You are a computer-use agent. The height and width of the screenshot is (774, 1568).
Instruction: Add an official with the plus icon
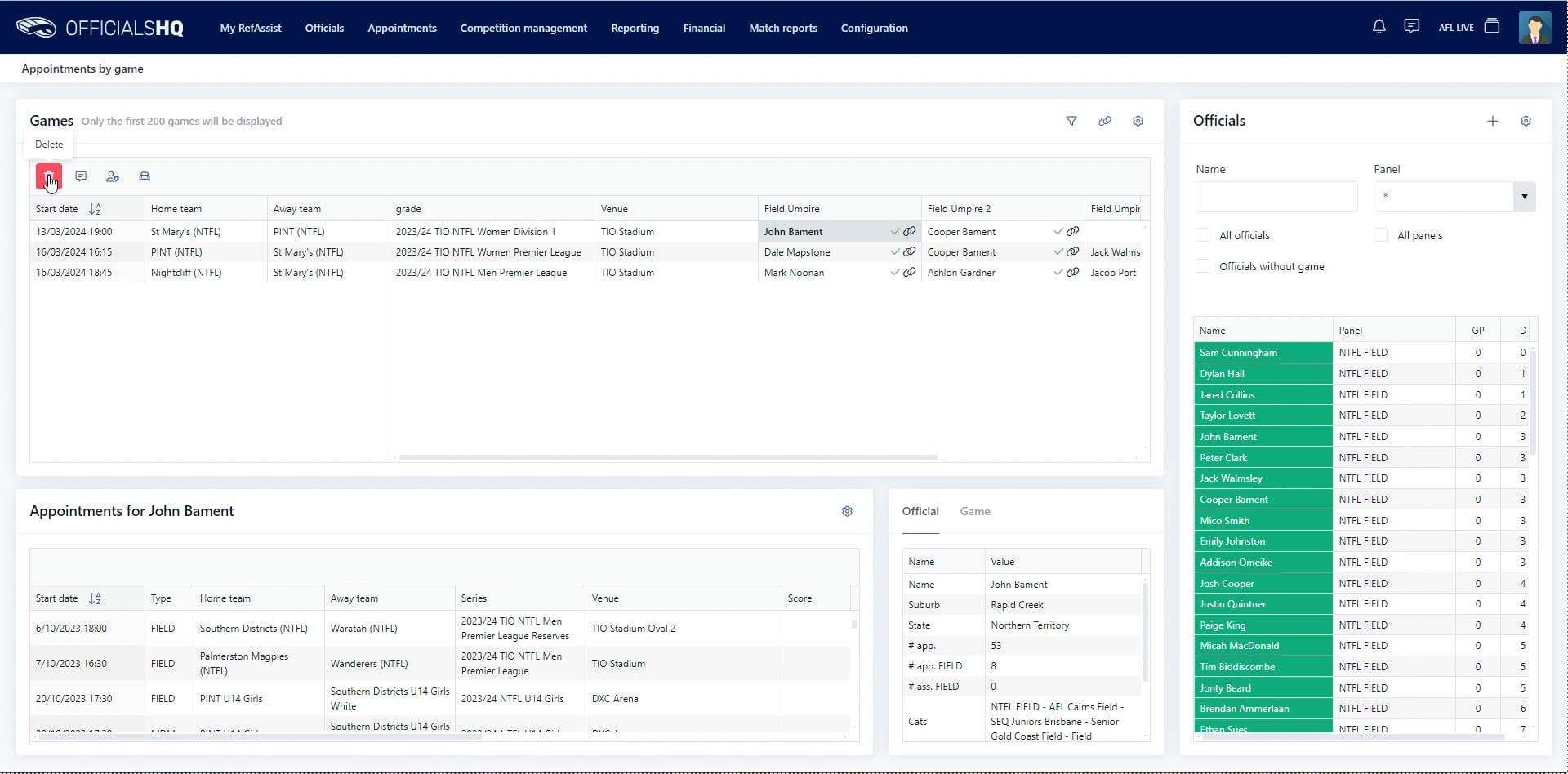(1492, 121)
